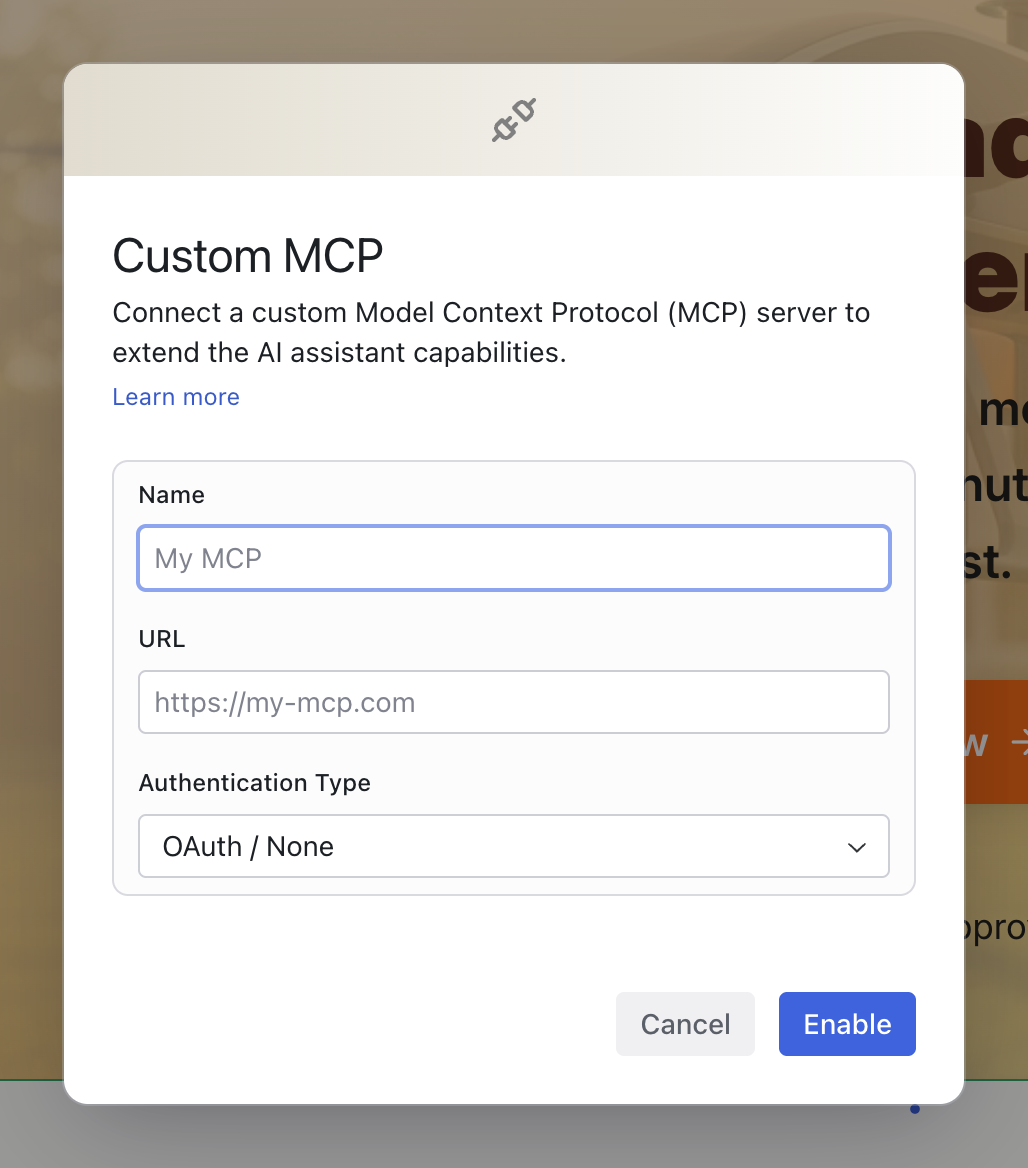
Task: Click the MCP server description text
Action: pyautogui.click(x=491, y=333)
